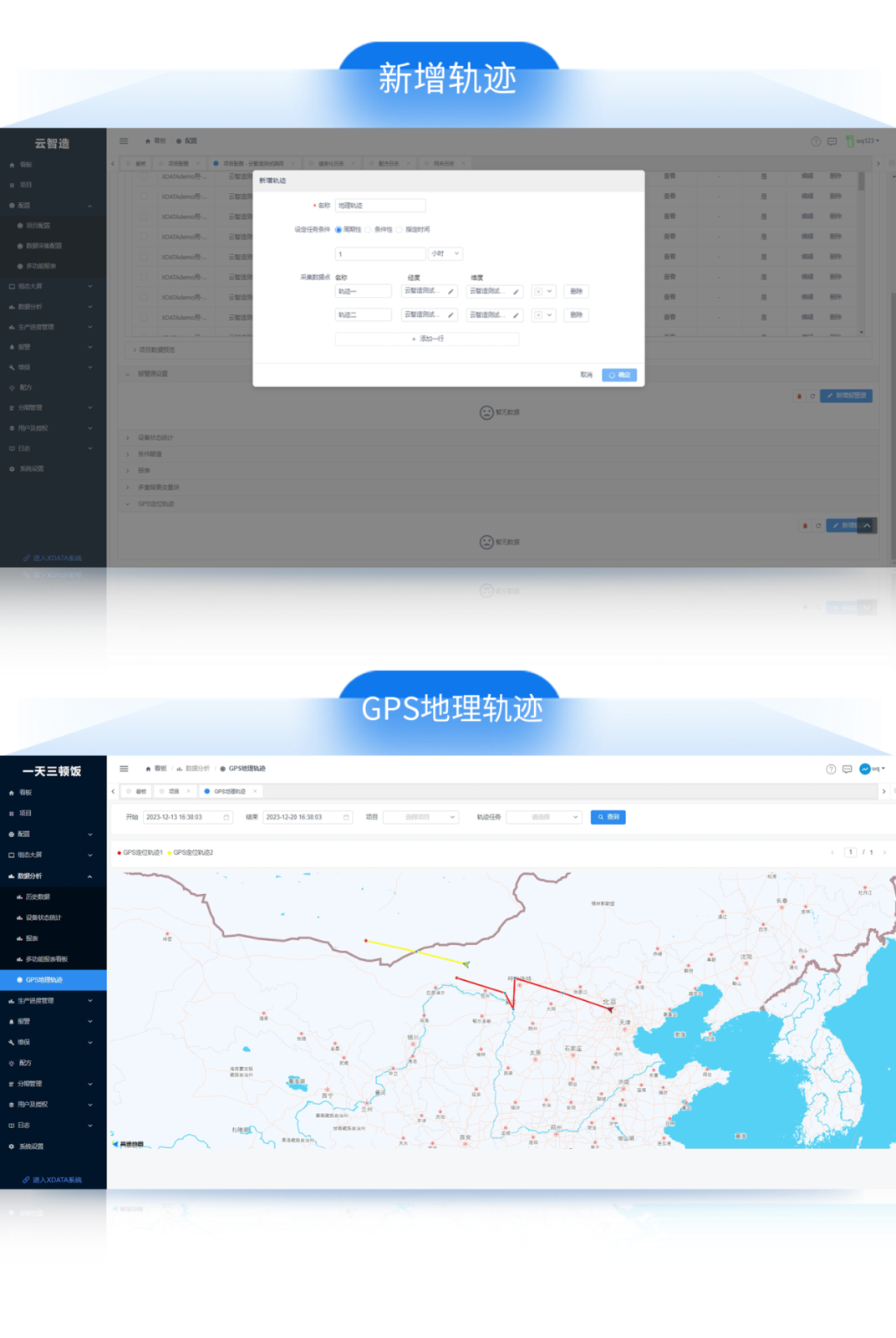
Task: Open small dropdown in 轨迹一 row
Action: tap(544, 291)
